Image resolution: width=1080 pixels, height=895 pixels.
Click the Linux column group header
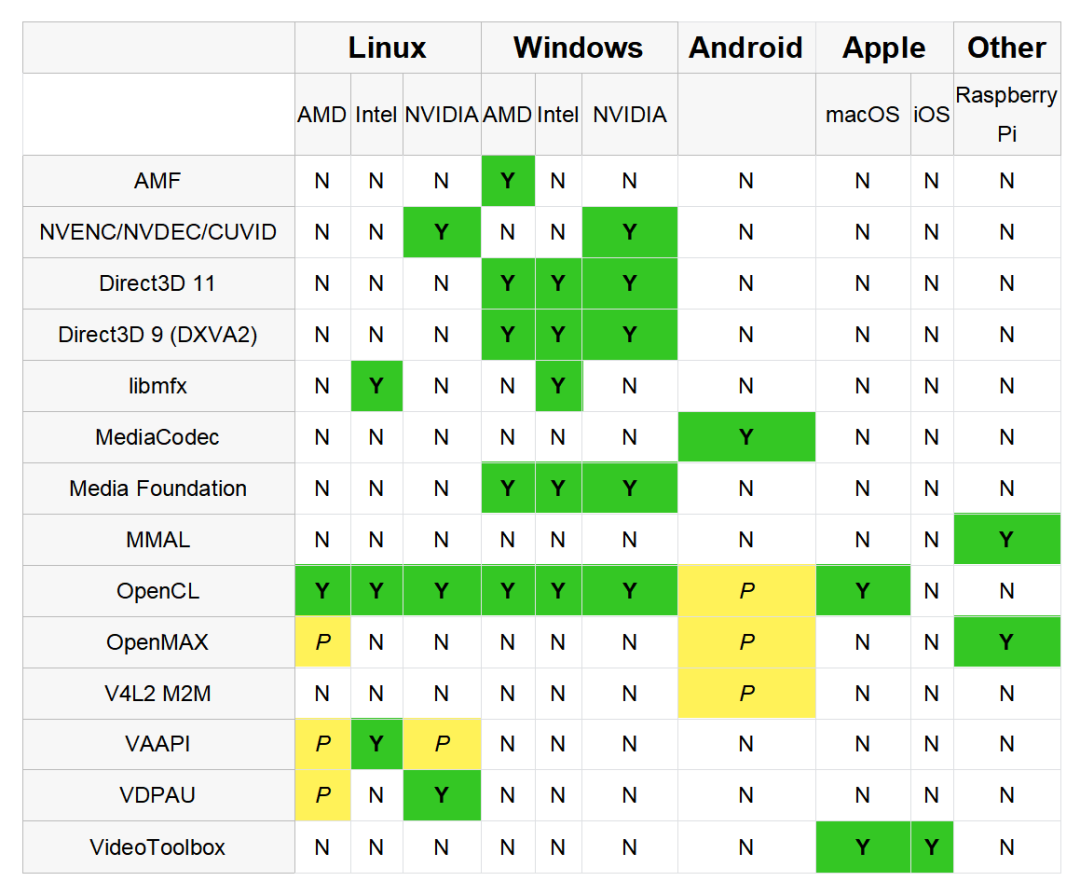387,48
